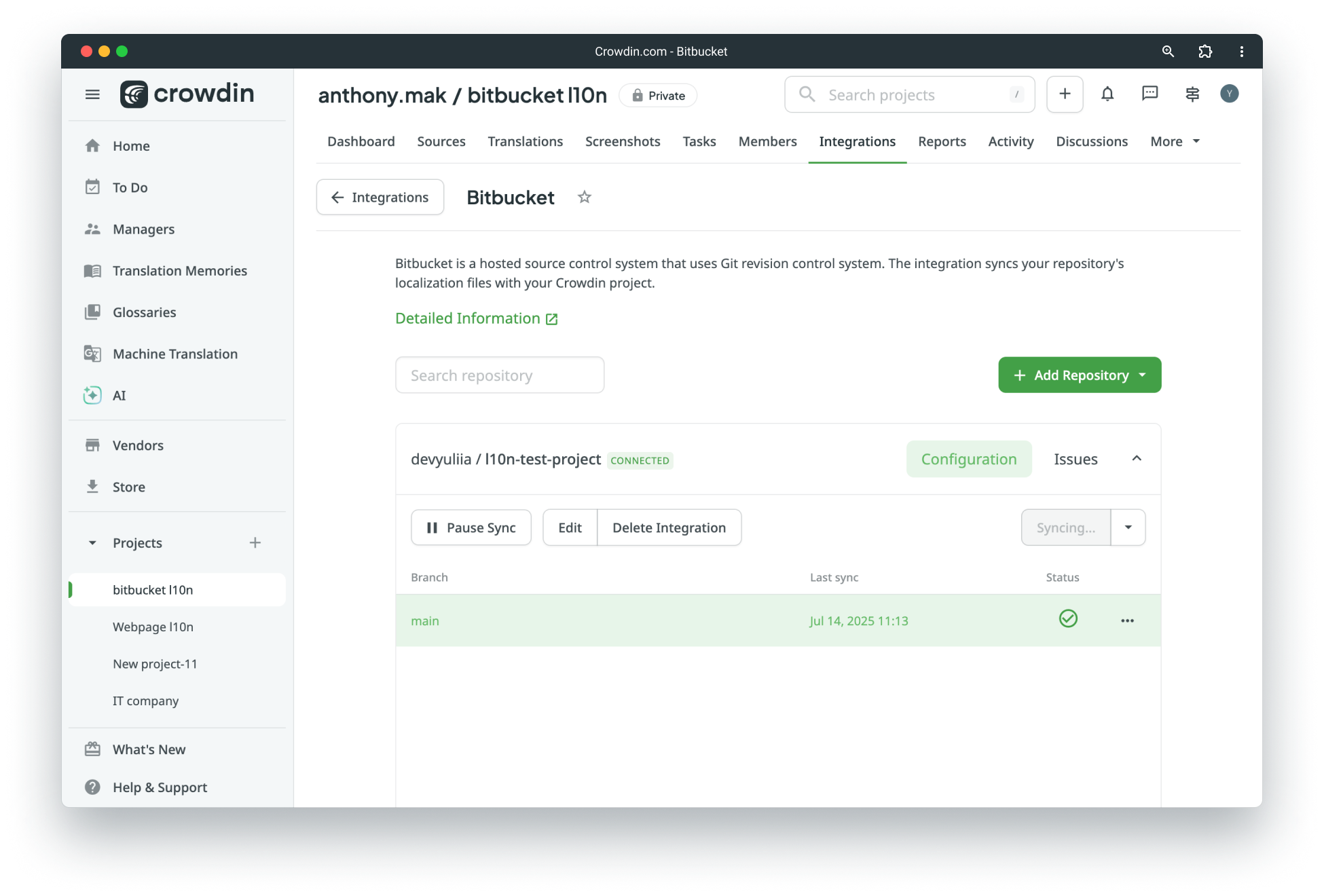
Task: Open the To Do list
Action: pos(130,187)
